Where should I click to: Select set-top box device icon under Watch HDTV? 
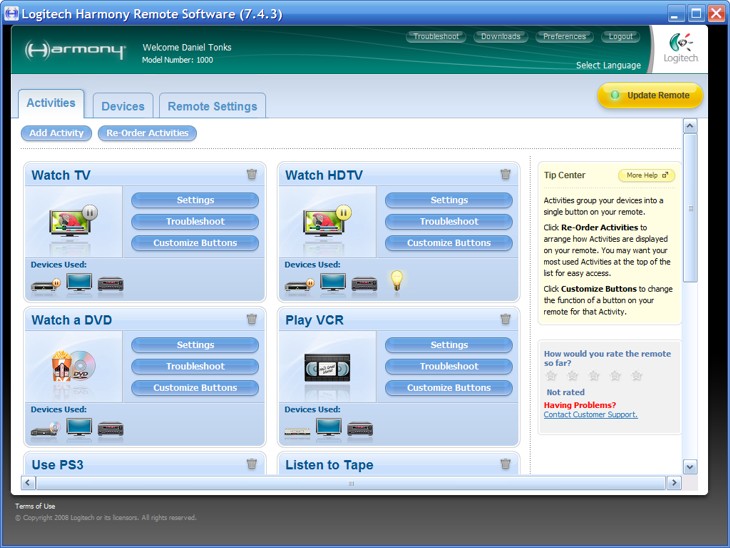coord(299,284)
